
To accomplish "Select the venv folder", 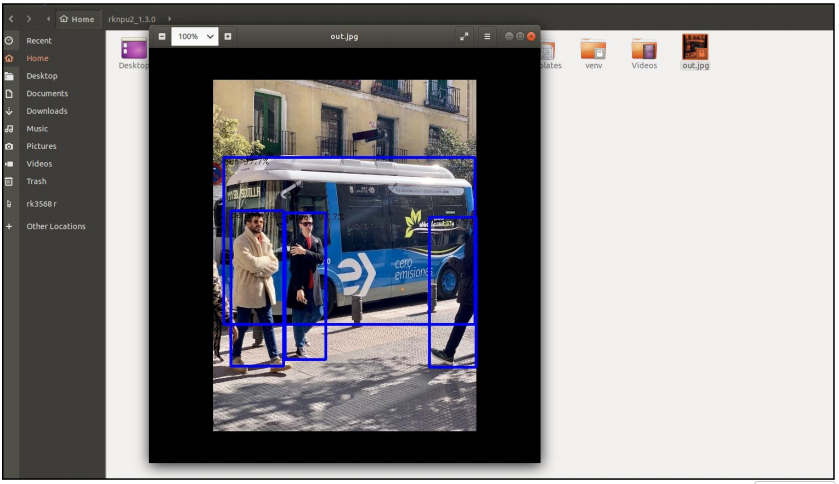I will [593, 49].
